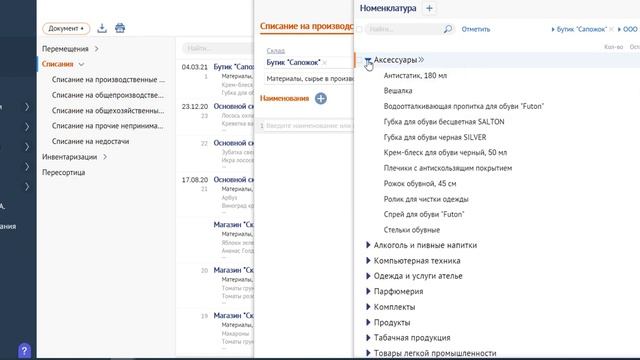This screenshot has width=640, height=360.
Task: Click the Материалы, сырье в произв... field
Action: [309, 79]
